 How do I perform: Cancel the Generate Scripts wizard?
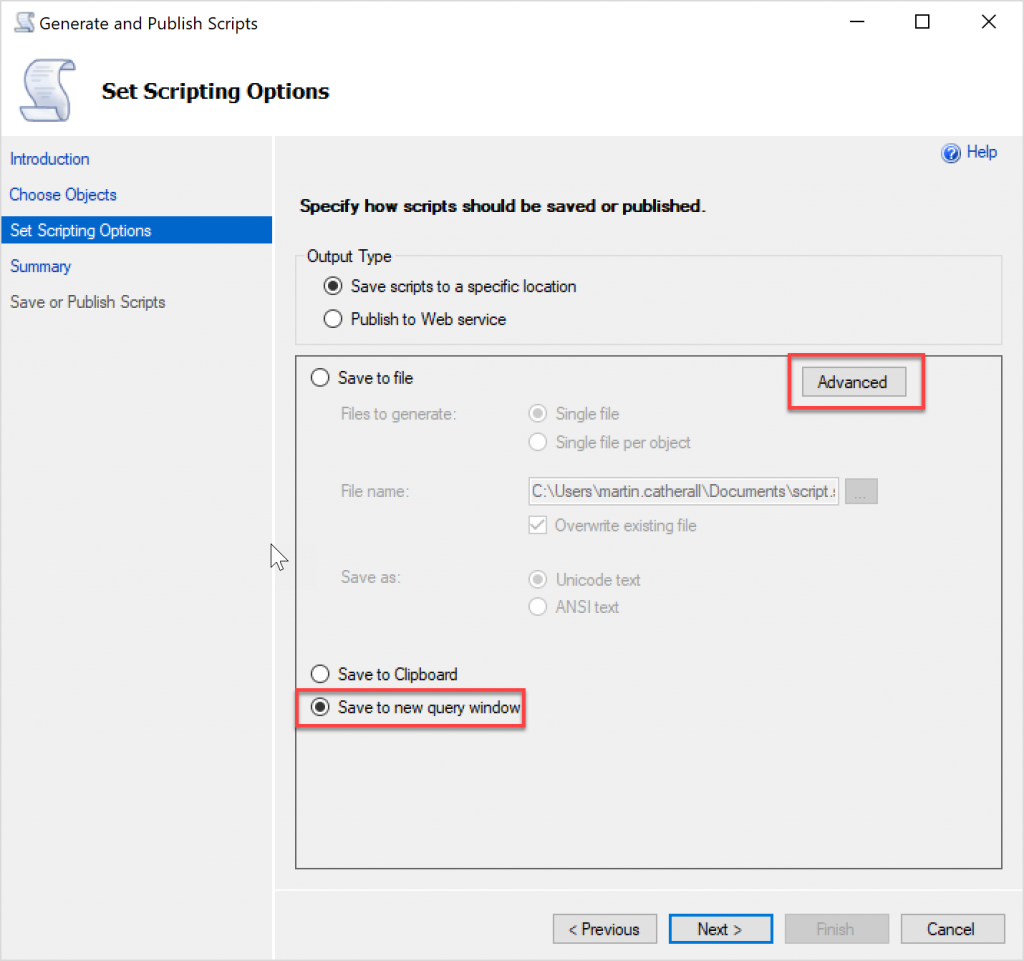pos(951,929)
